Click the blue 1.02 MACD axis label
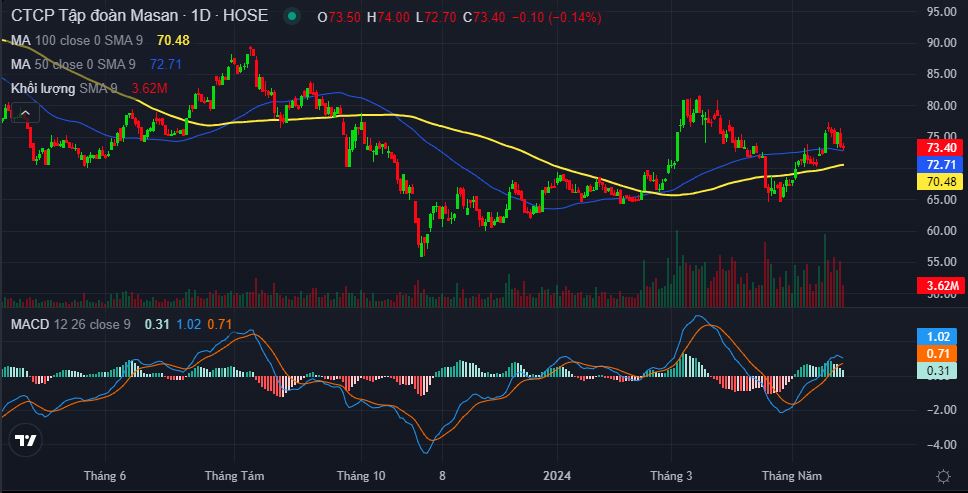 [x=939, y=337]
